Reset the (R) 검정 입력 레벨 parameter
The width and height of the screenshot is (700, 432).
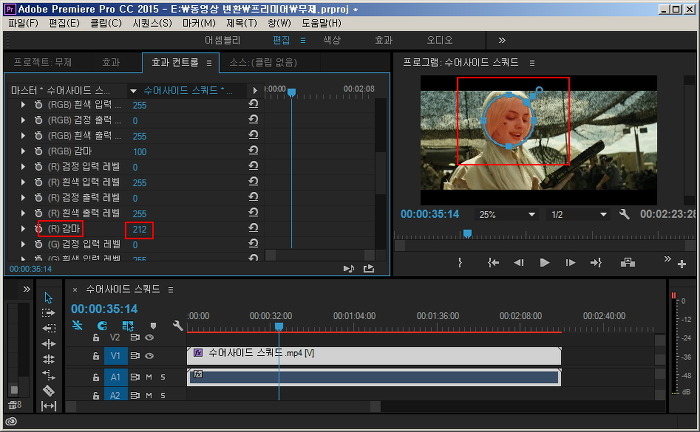[253, 166]
